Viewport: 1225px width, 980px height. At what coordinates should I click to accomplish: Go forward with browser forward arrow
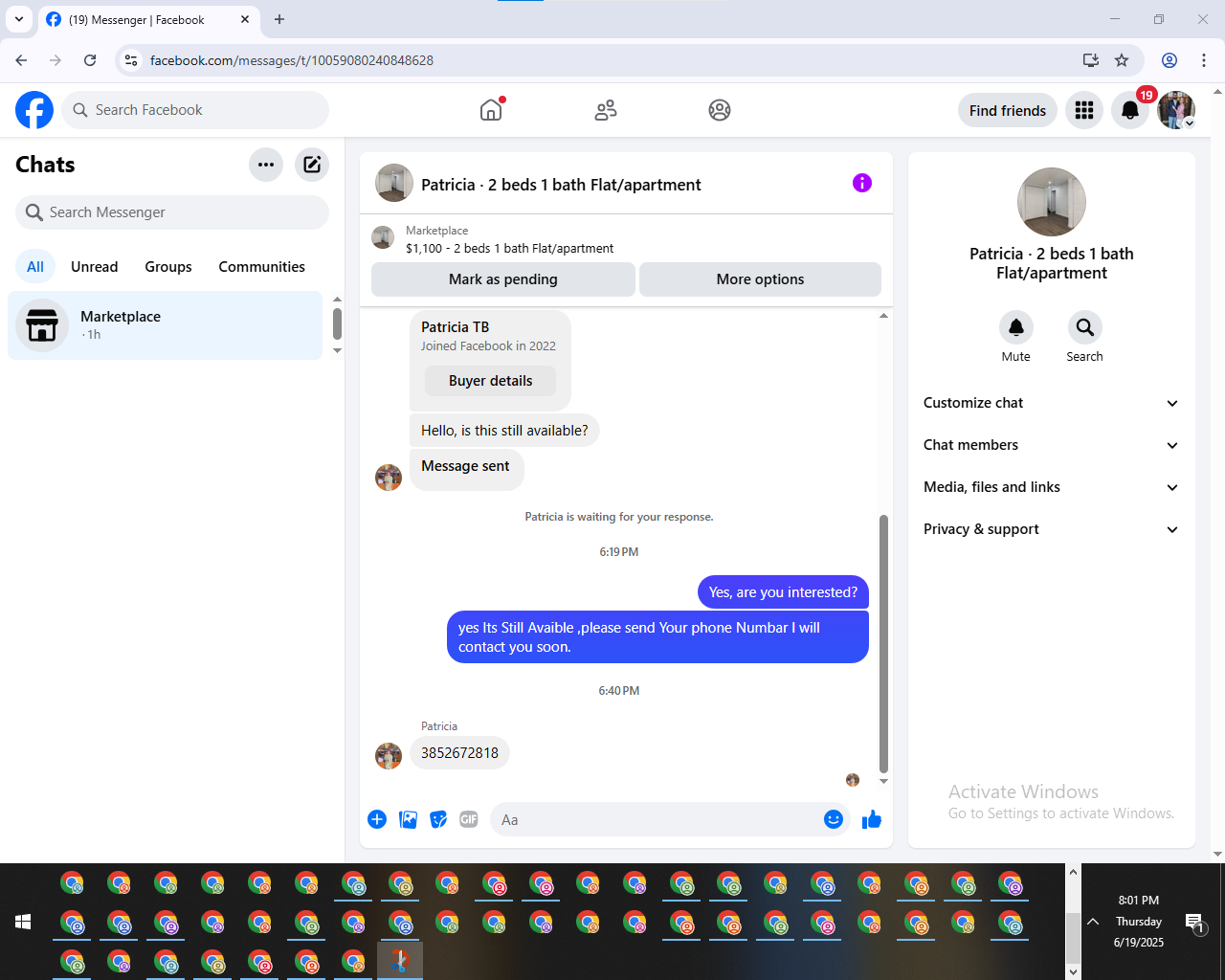point(56,60)
